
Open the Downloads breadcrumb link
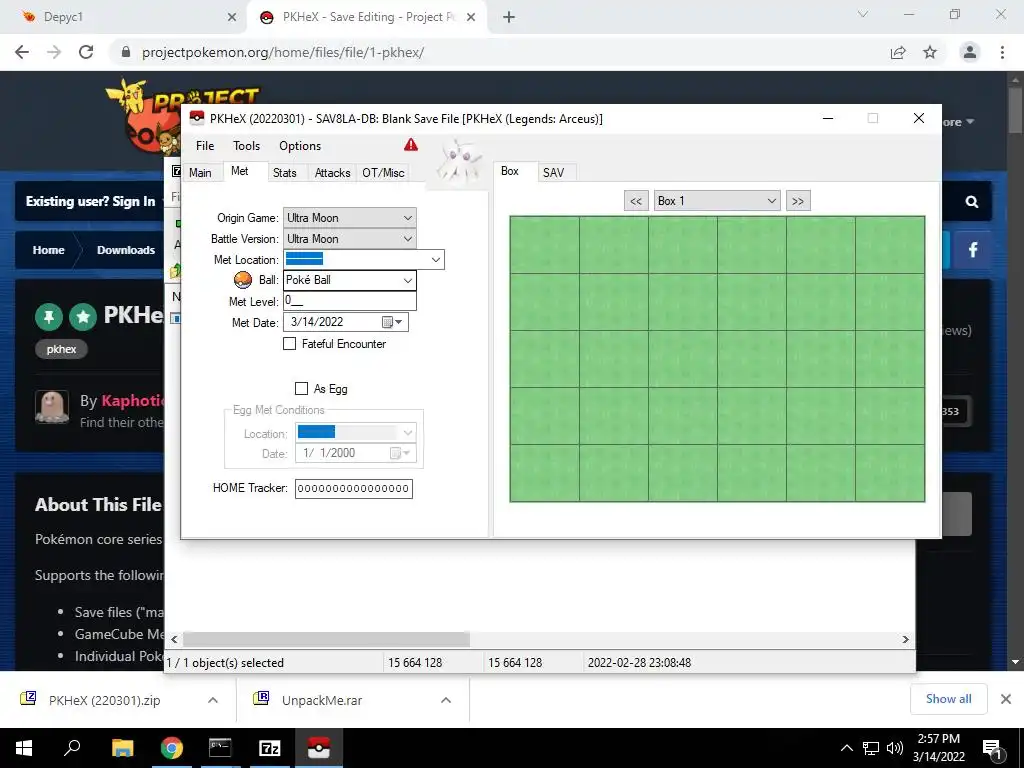(126, 249)
